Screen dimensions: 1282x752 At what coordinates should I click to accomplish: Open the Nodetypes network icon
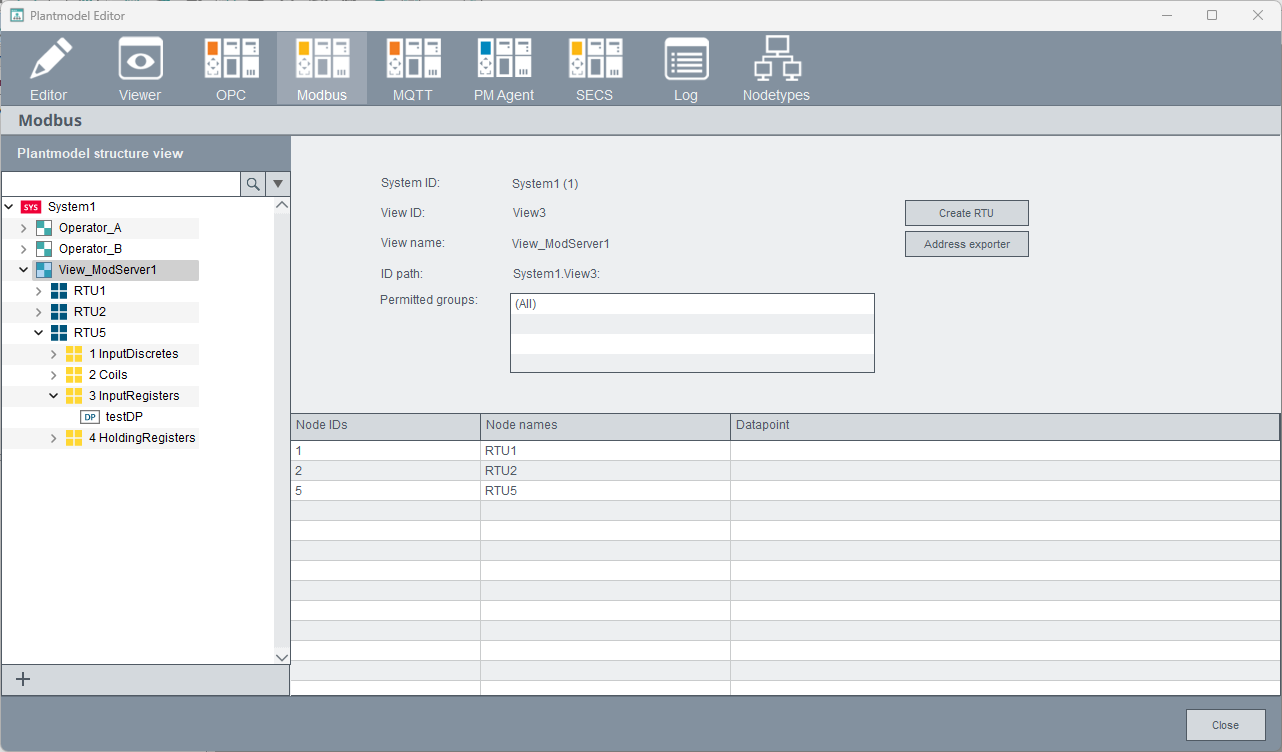[777, 59]
